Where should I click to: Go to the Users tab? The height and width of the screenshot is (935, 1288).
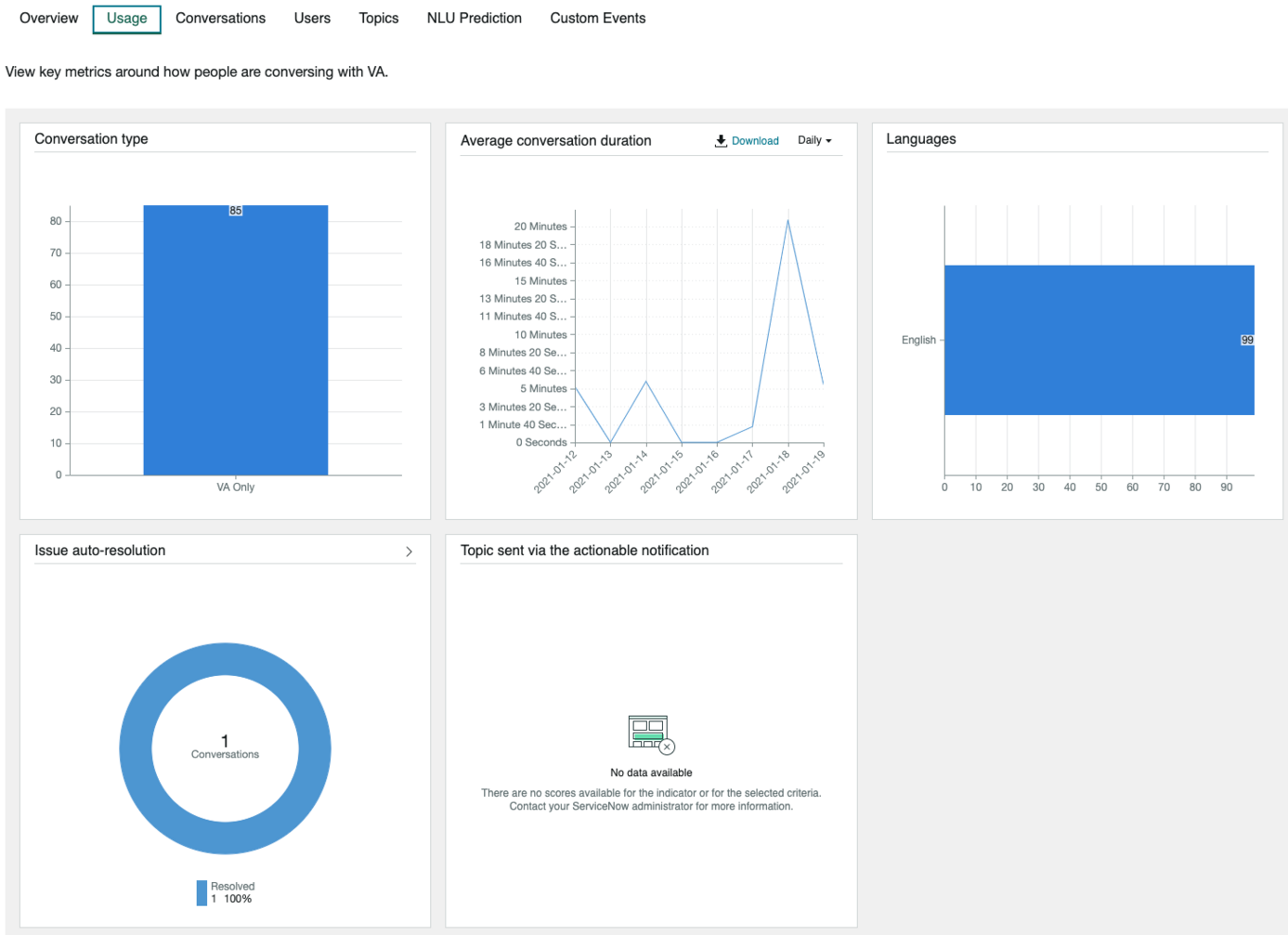[312, 19]
